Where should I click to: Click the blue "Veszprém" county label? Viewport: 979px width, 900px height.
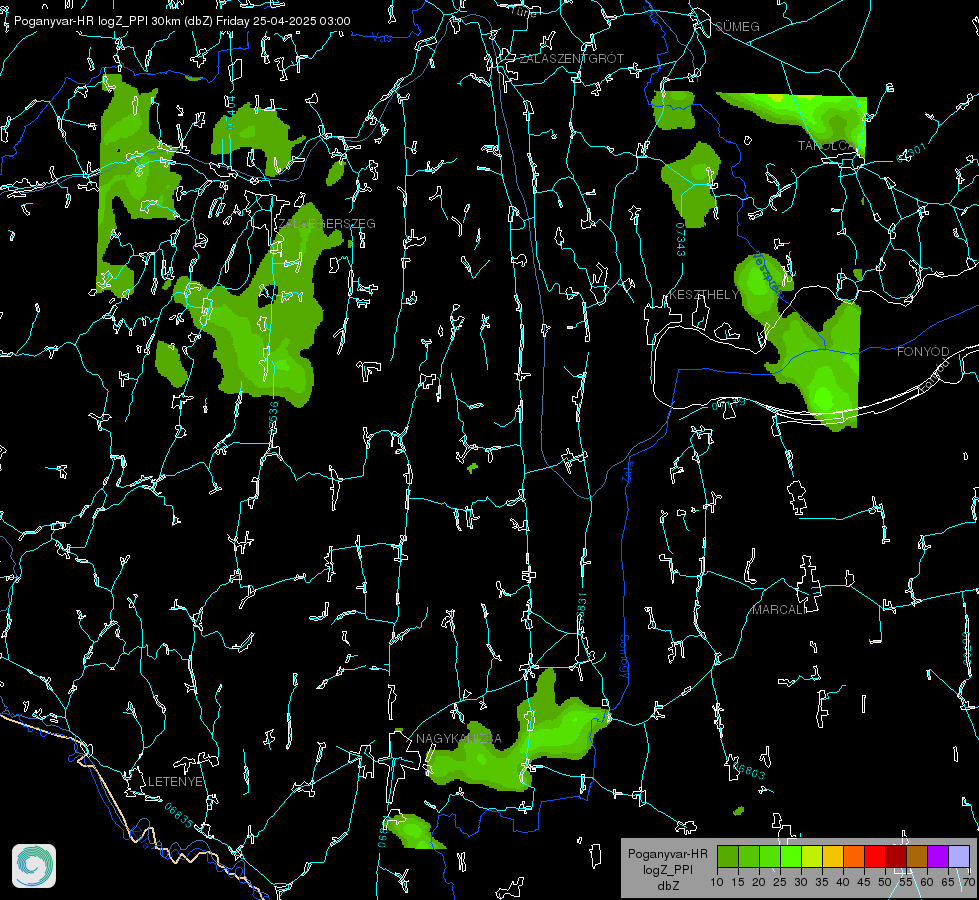pos(768,274)
